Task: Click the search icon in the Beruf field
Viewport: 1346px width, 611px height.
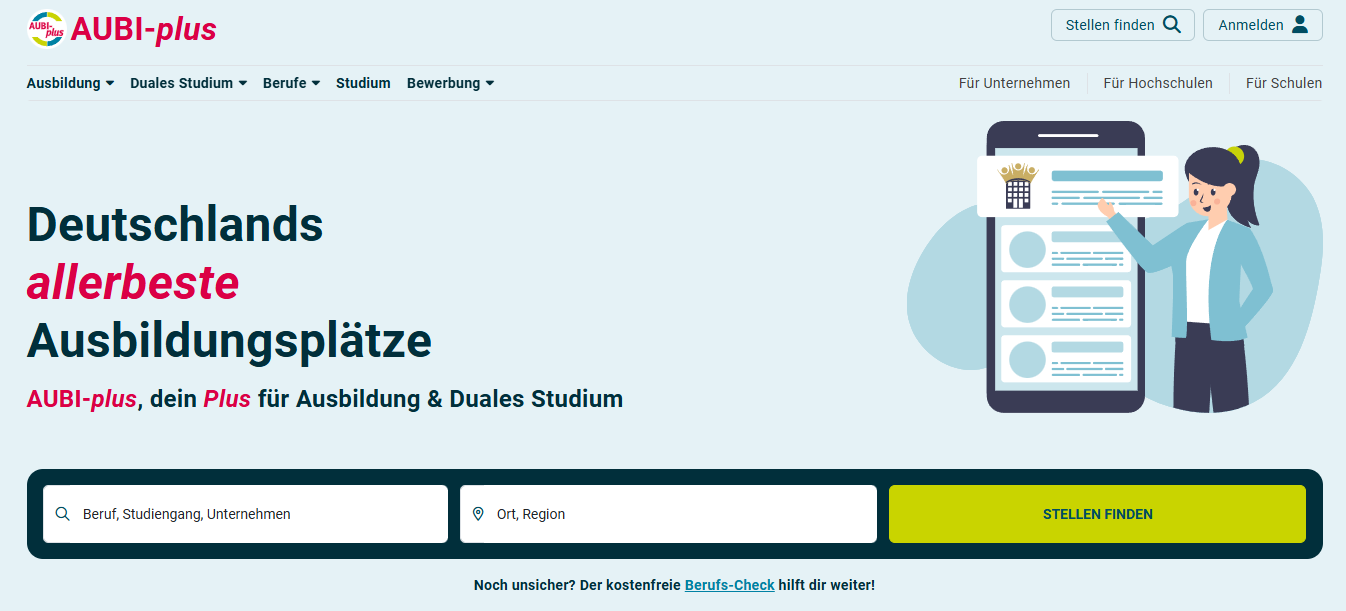Action: coord(63,514)
